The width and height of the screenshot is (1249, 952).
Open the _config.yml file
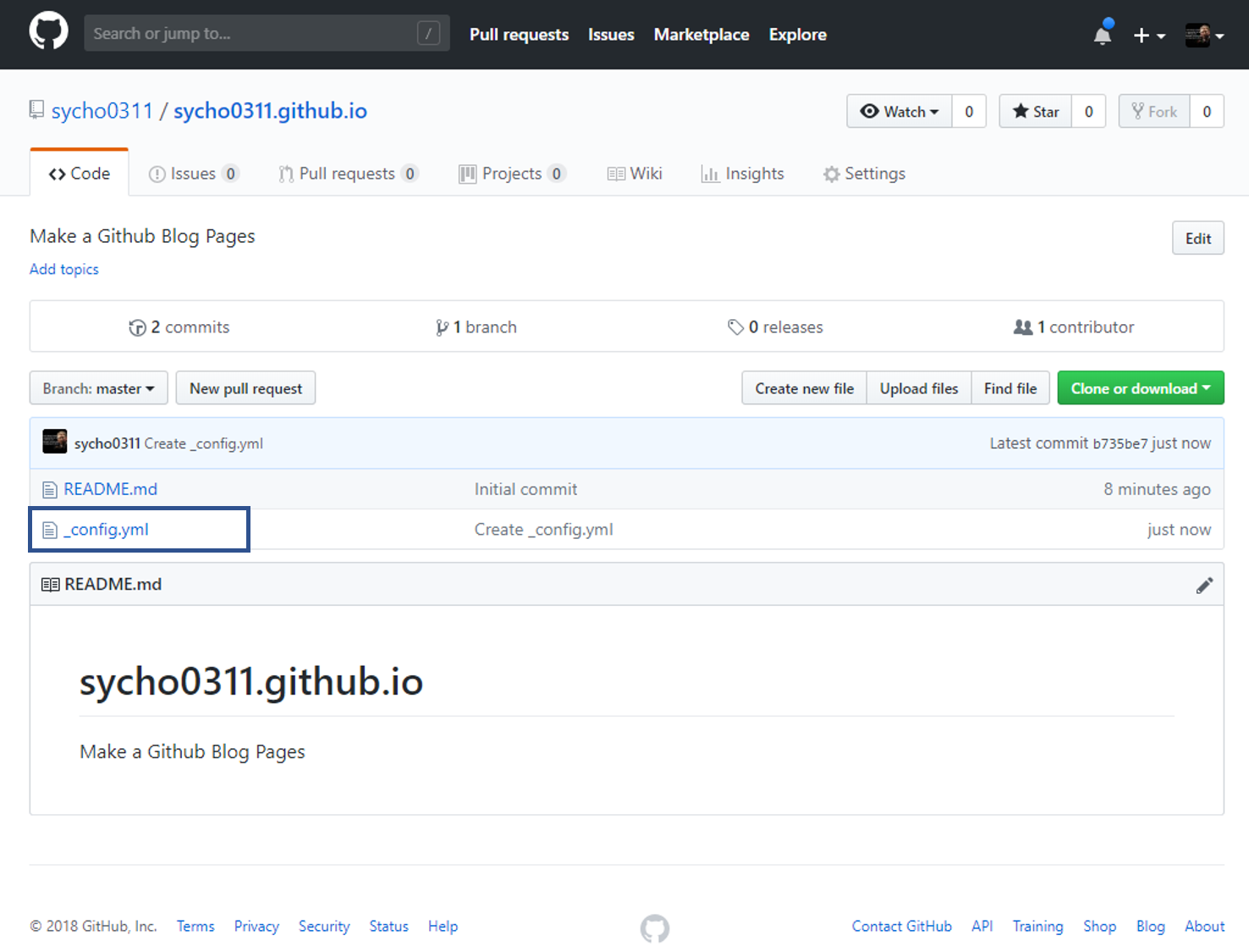click(x=107, y=530)
